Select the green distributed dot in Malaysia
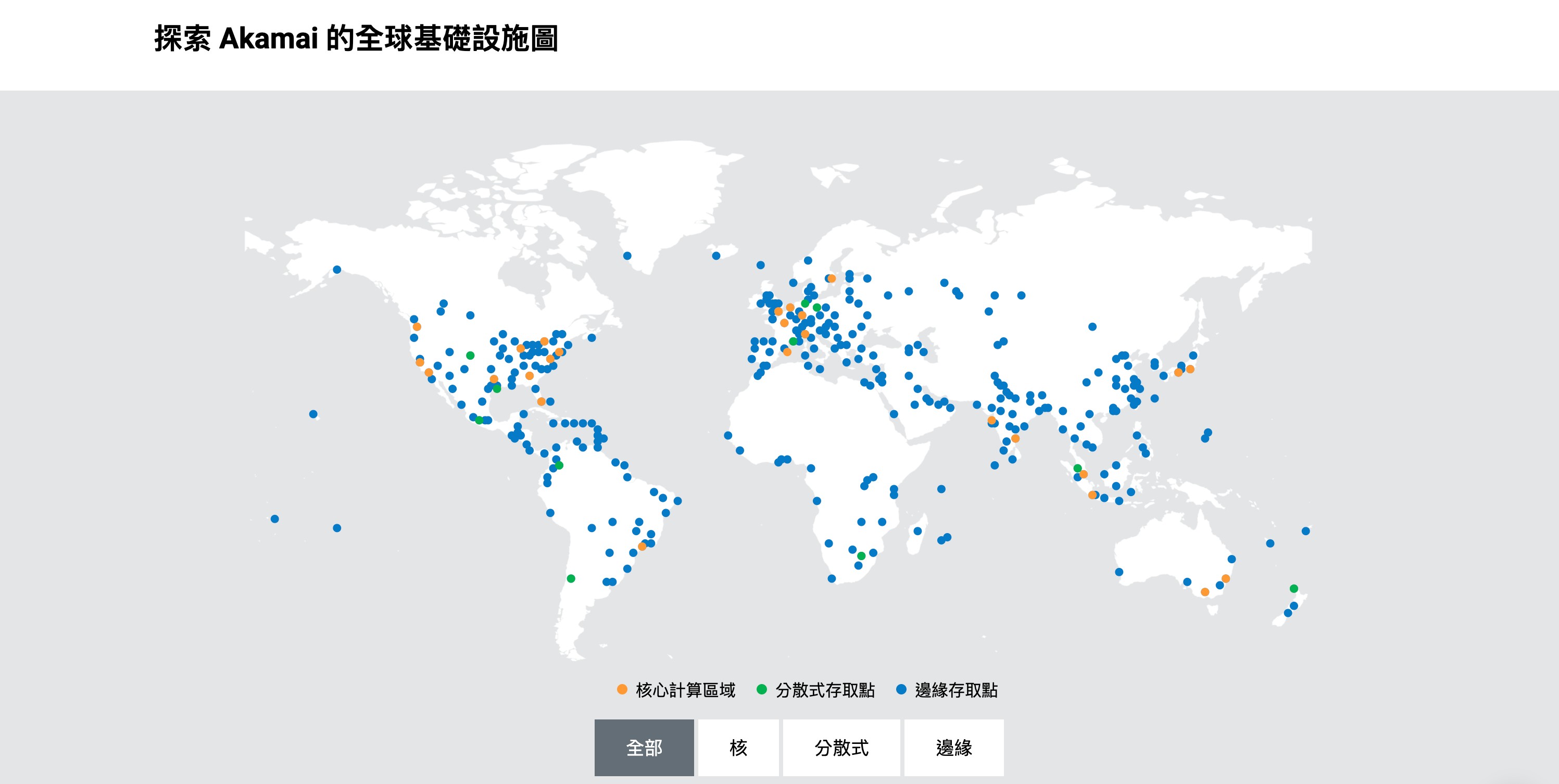Viewport: 1559px width, 784px height. 1077,468
